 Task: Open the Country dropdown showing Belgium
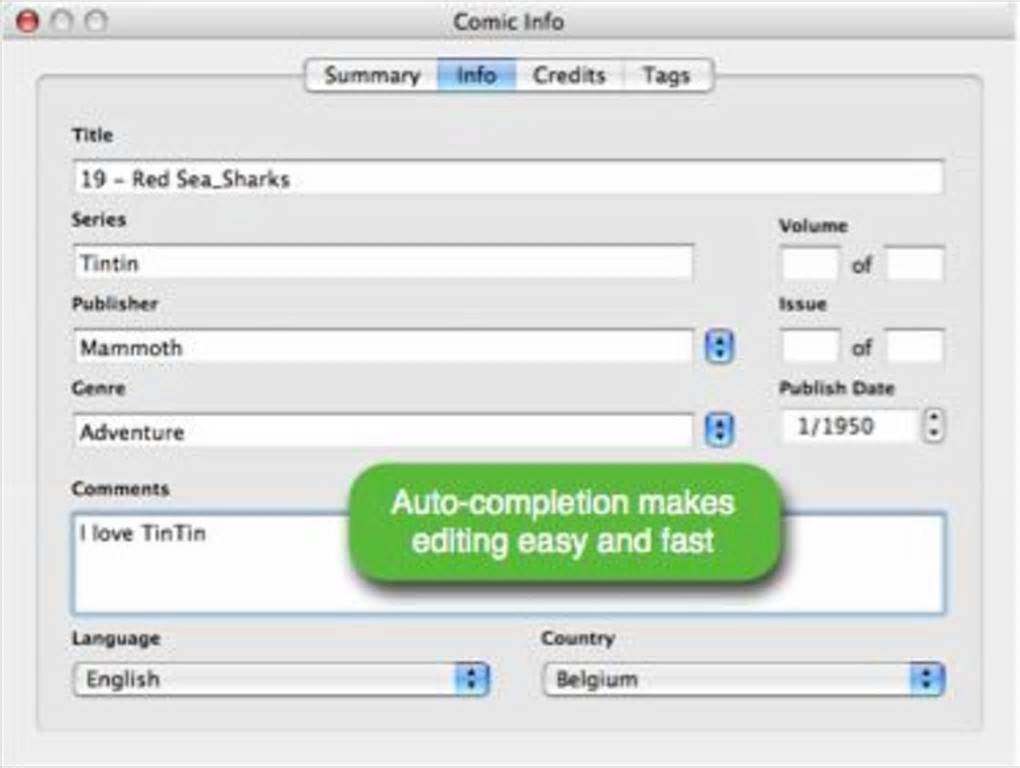[x=743, y=680]
